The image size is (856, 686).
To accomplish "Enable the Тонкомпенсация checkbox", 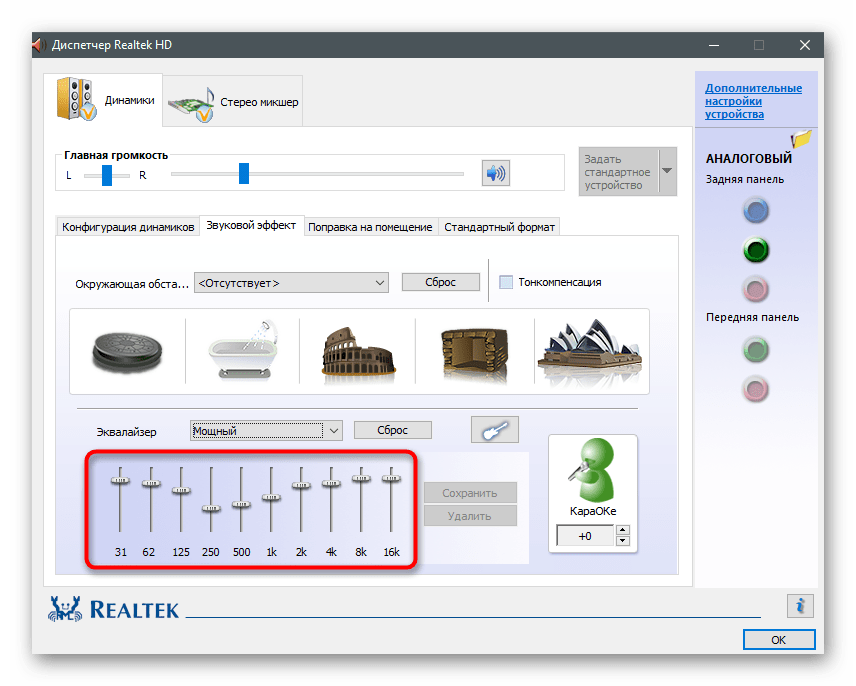I will pos(506,282).
